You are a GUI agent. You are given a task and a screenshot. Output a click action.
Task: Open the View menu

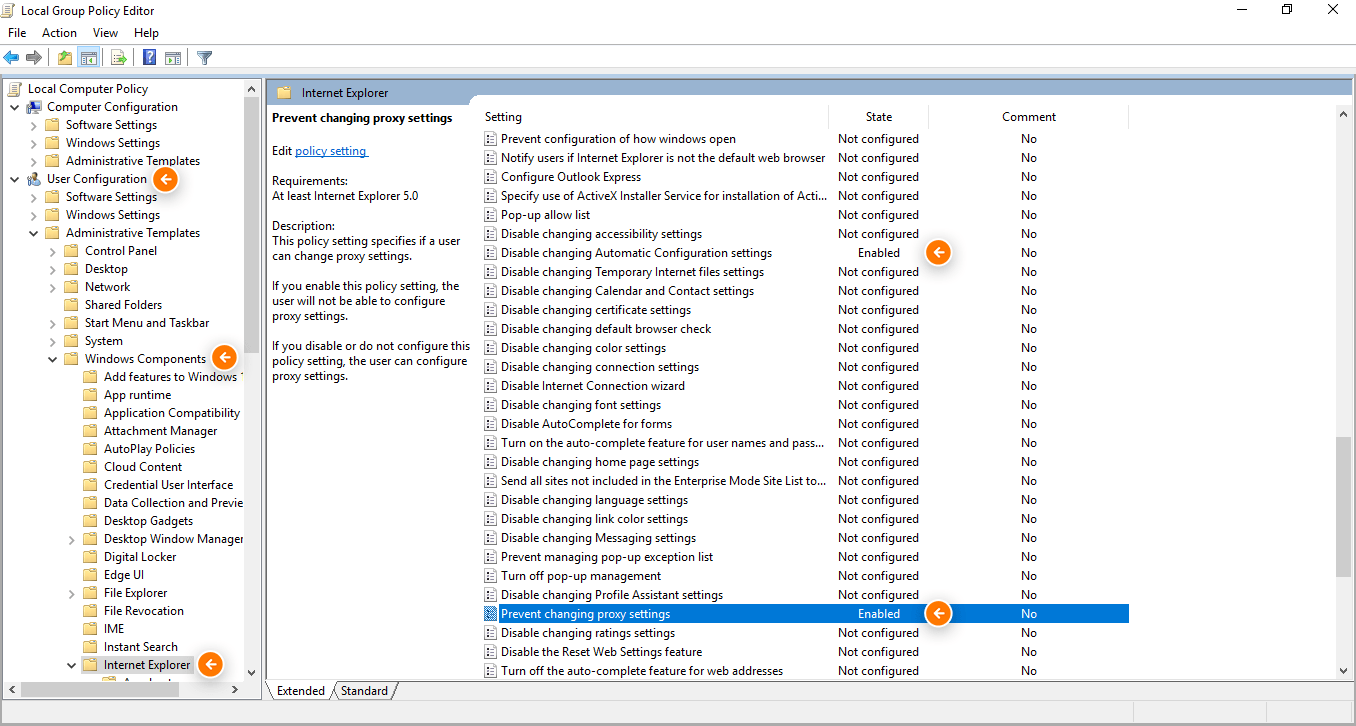(105, 33)
